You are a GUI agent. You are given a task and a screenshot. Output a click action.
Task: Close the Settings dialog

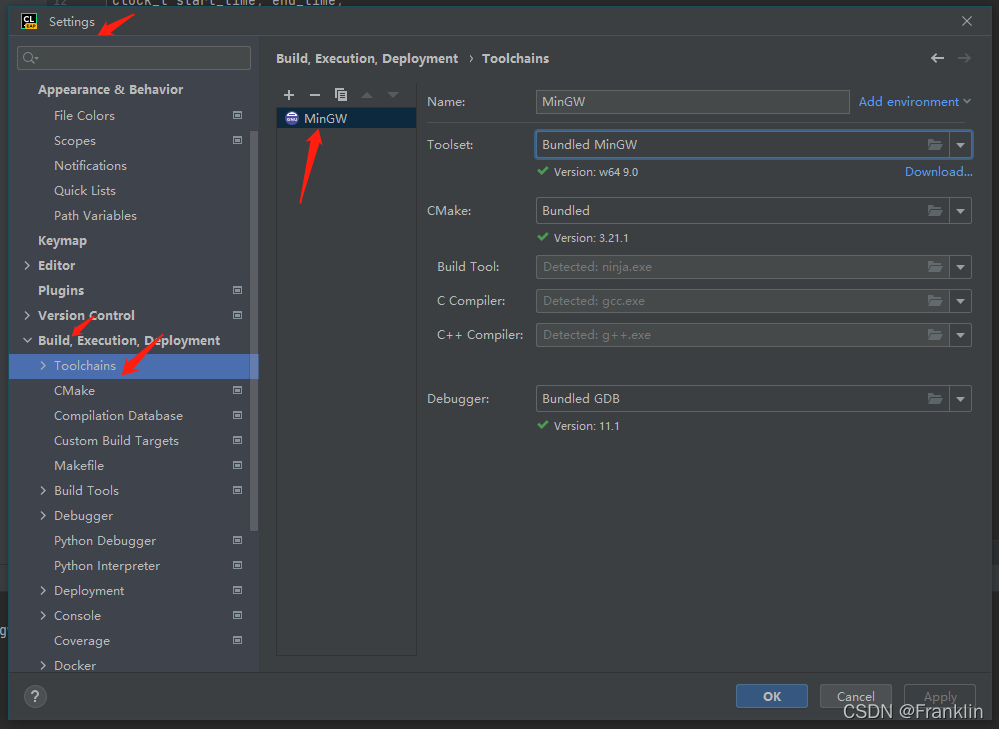pyautogui.click(x=967, y=21)
